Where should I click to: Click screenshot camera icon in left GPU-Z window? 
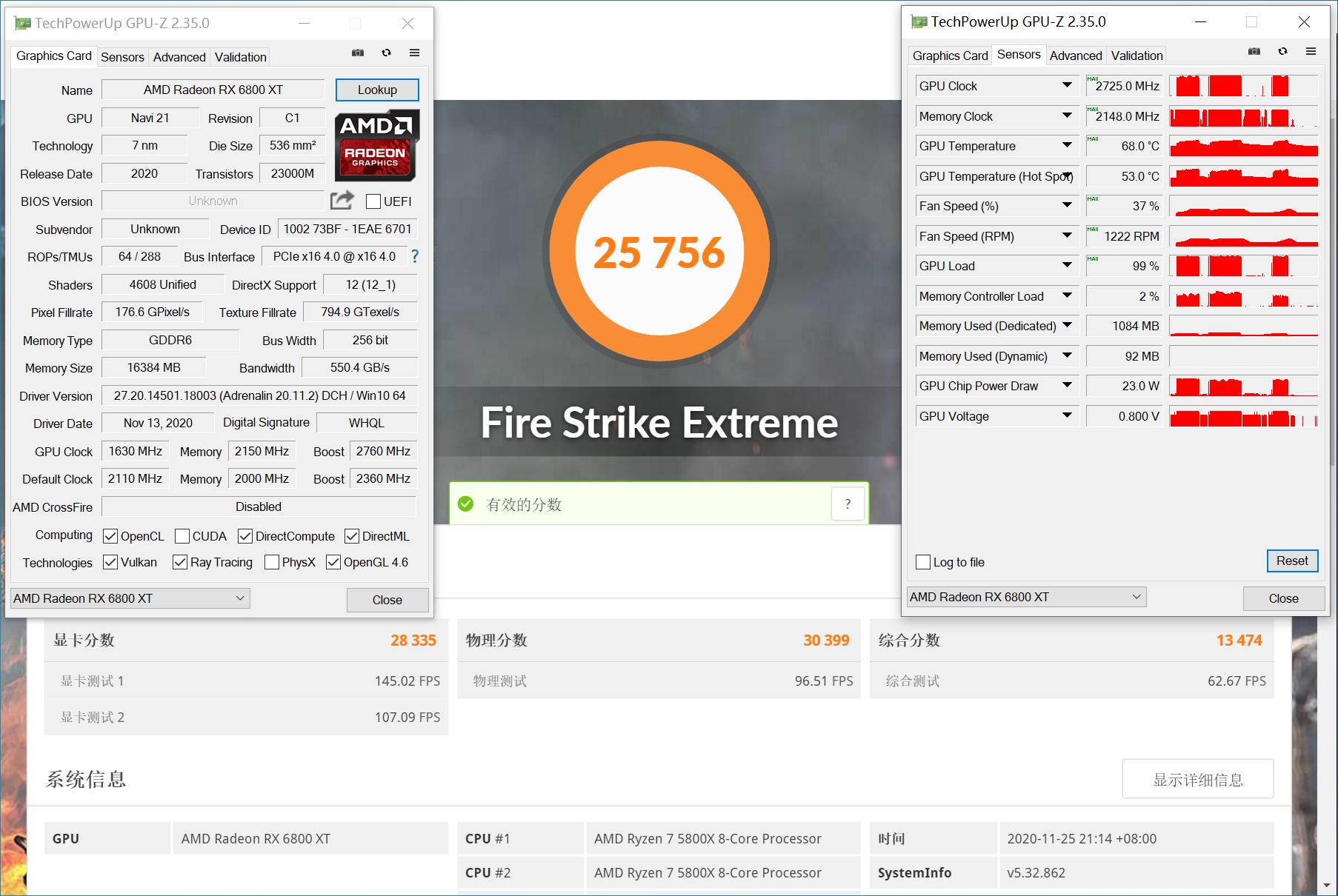tap(358, 53)
